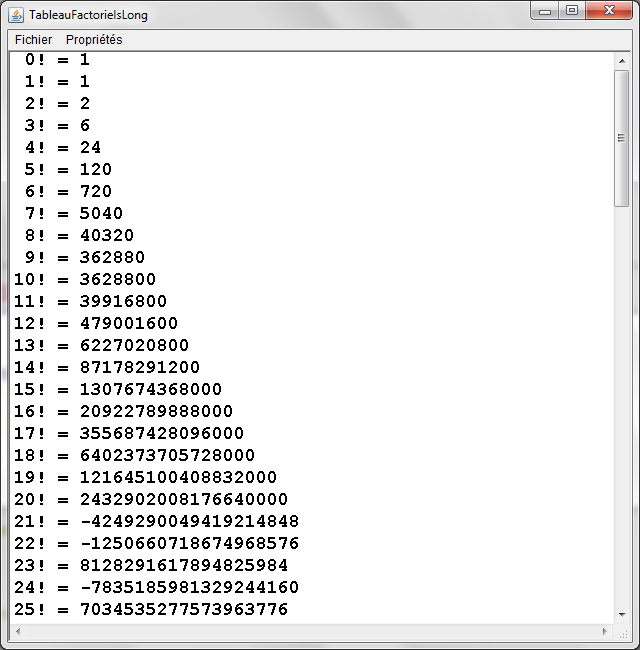The height and width of the screenshot is (650, 640).
Task: Minimize the TableauFactorielsLong window
Action: click(546, 12)
